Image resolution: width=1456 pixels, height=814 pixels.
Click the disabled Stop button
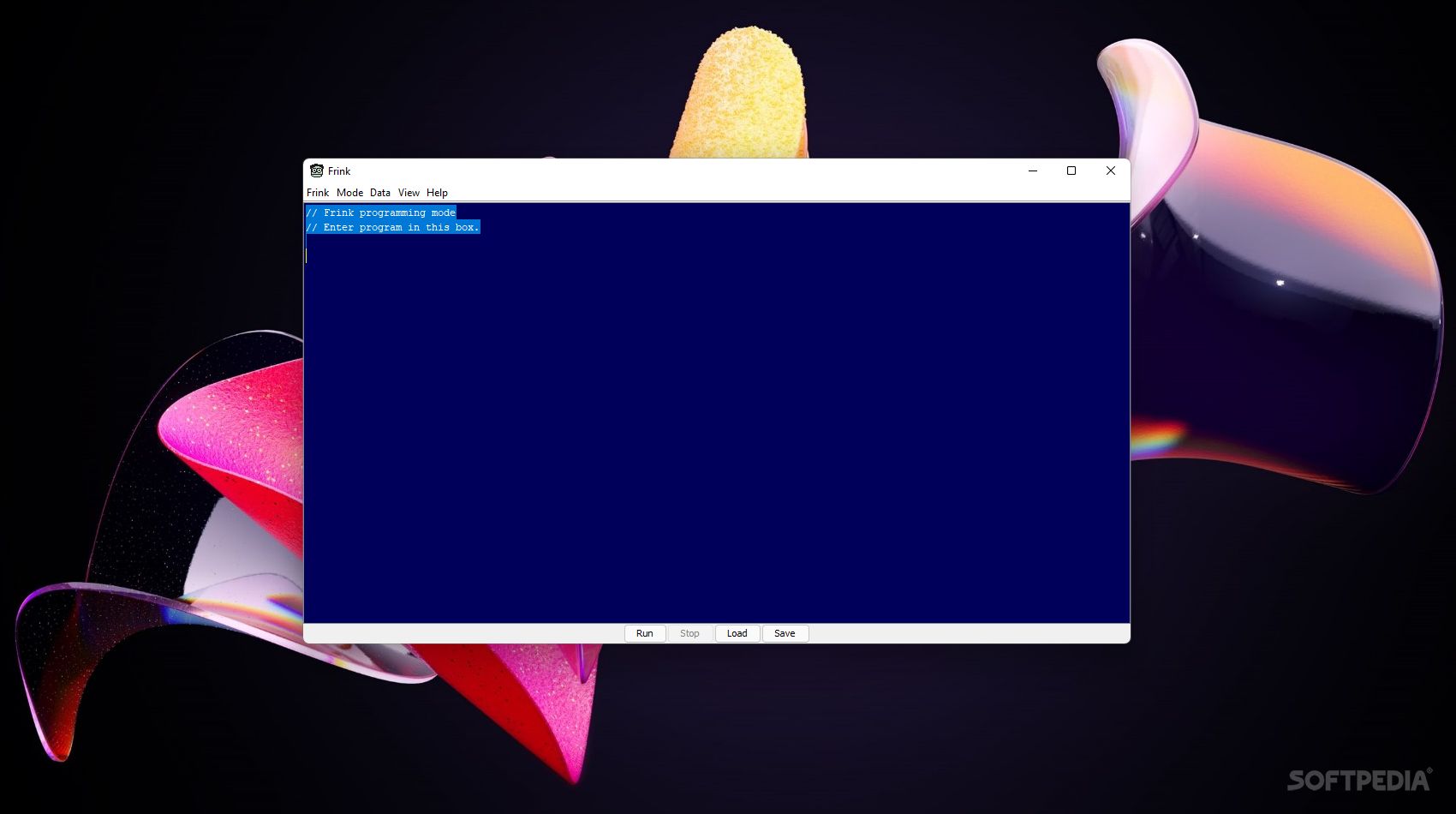(689, 633)
